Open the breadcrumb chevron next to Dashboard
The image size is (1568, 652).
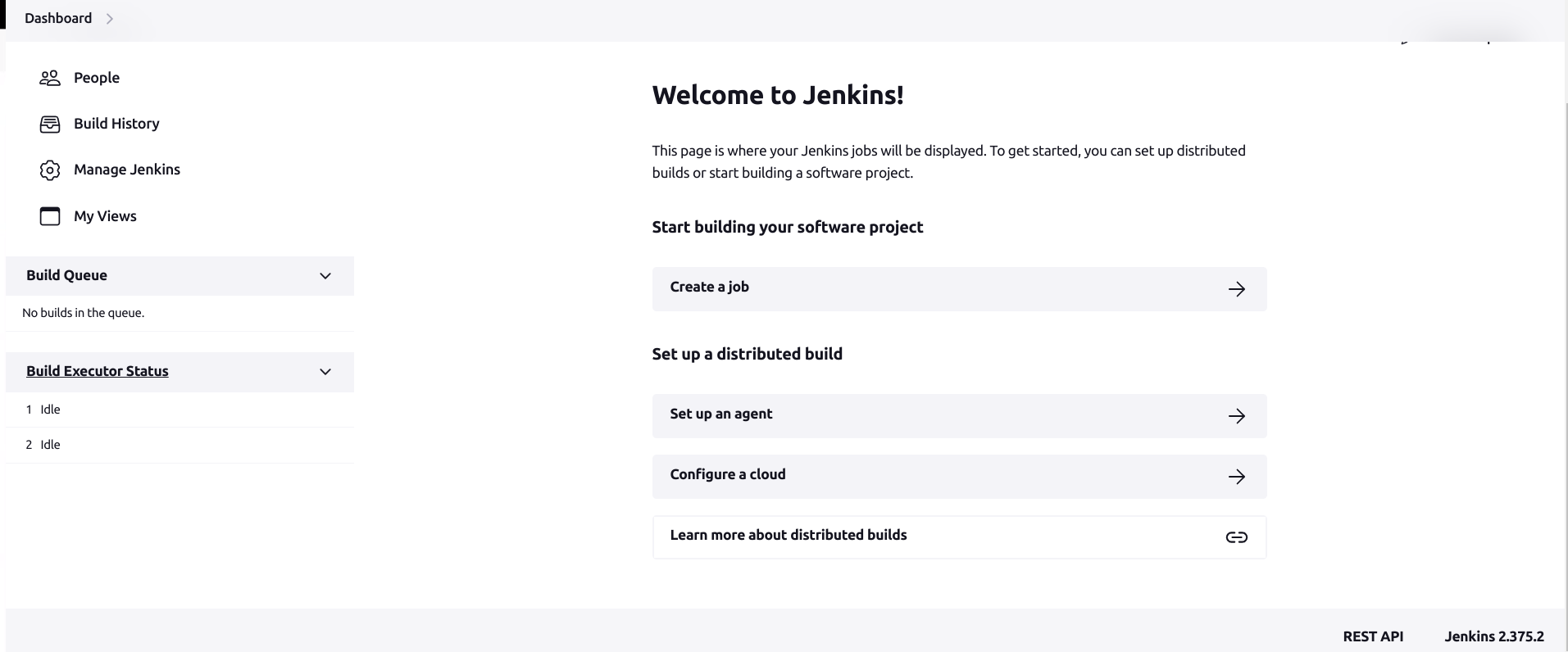[110, 18]
